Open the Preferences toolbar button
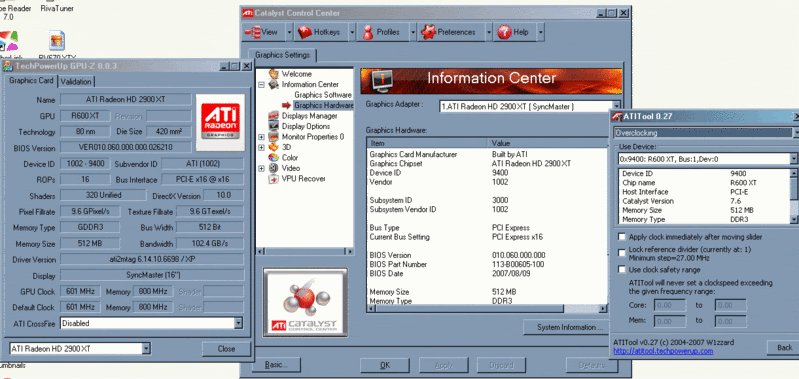799x379 pixels. 450,32
